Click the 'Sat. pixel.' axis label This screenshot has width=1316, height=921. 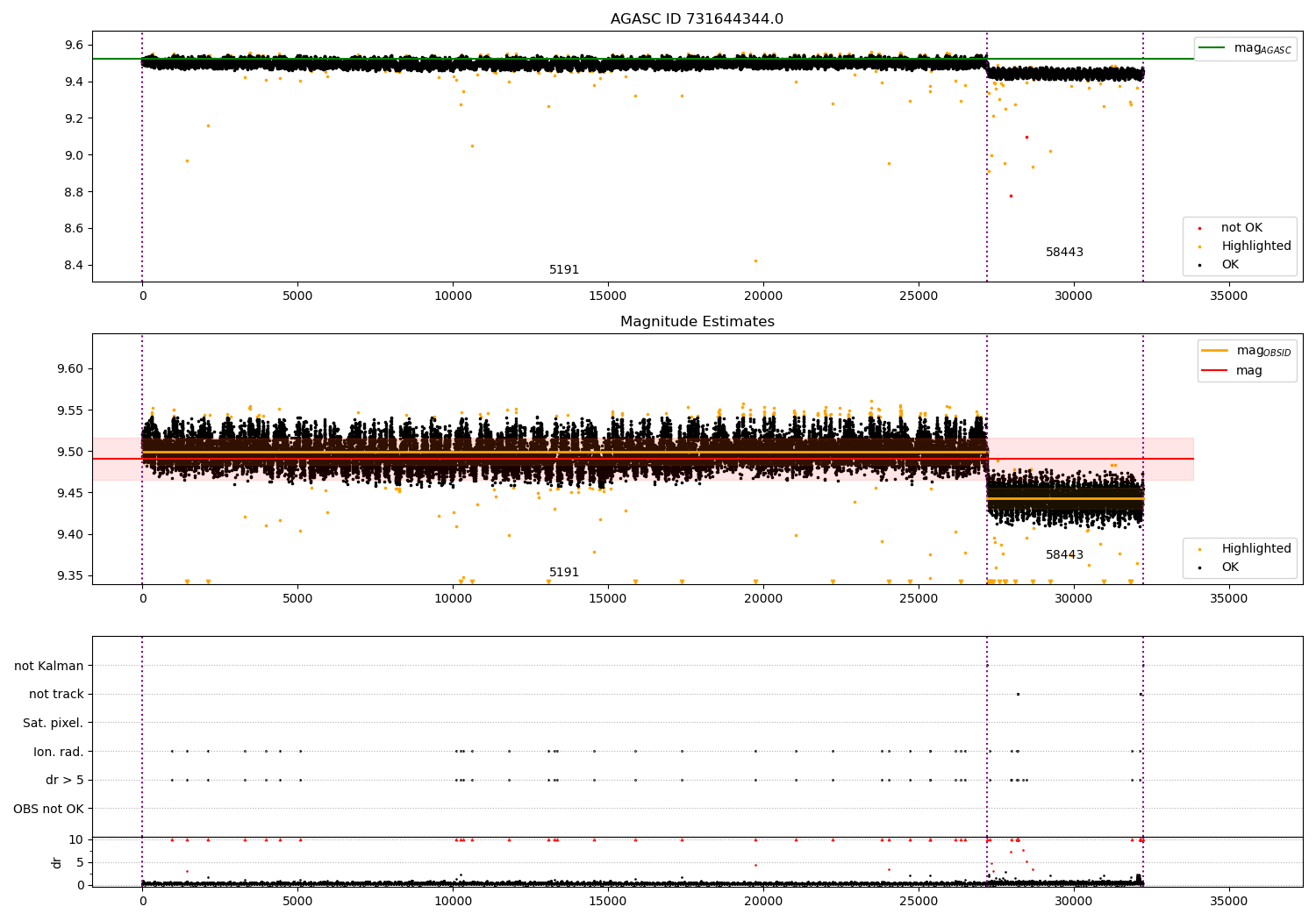tap(53, 723)
